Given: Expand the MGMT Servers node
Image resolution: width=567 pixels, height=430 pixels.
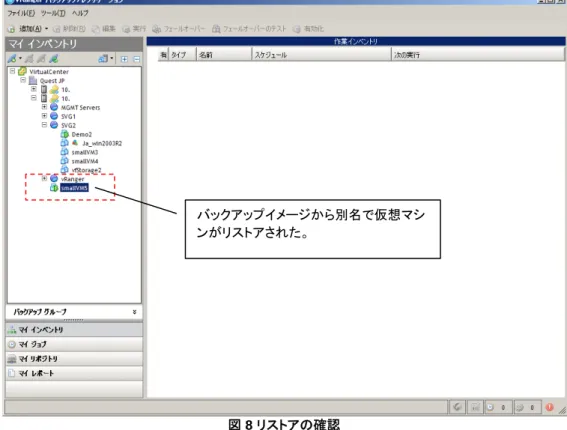Looking at the screenshot, I should [44, 107].
